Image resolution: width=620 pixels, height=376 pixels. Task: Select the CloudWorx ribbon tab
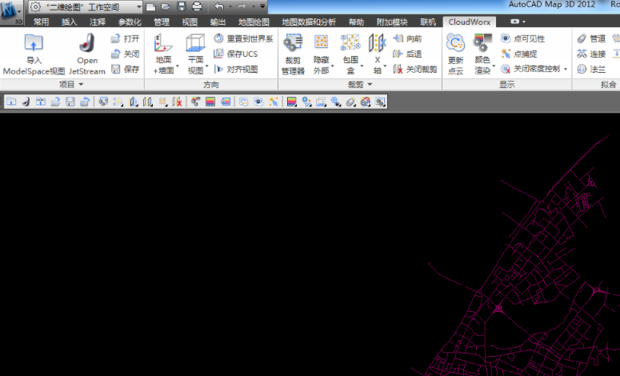click(x=469, y=22)
